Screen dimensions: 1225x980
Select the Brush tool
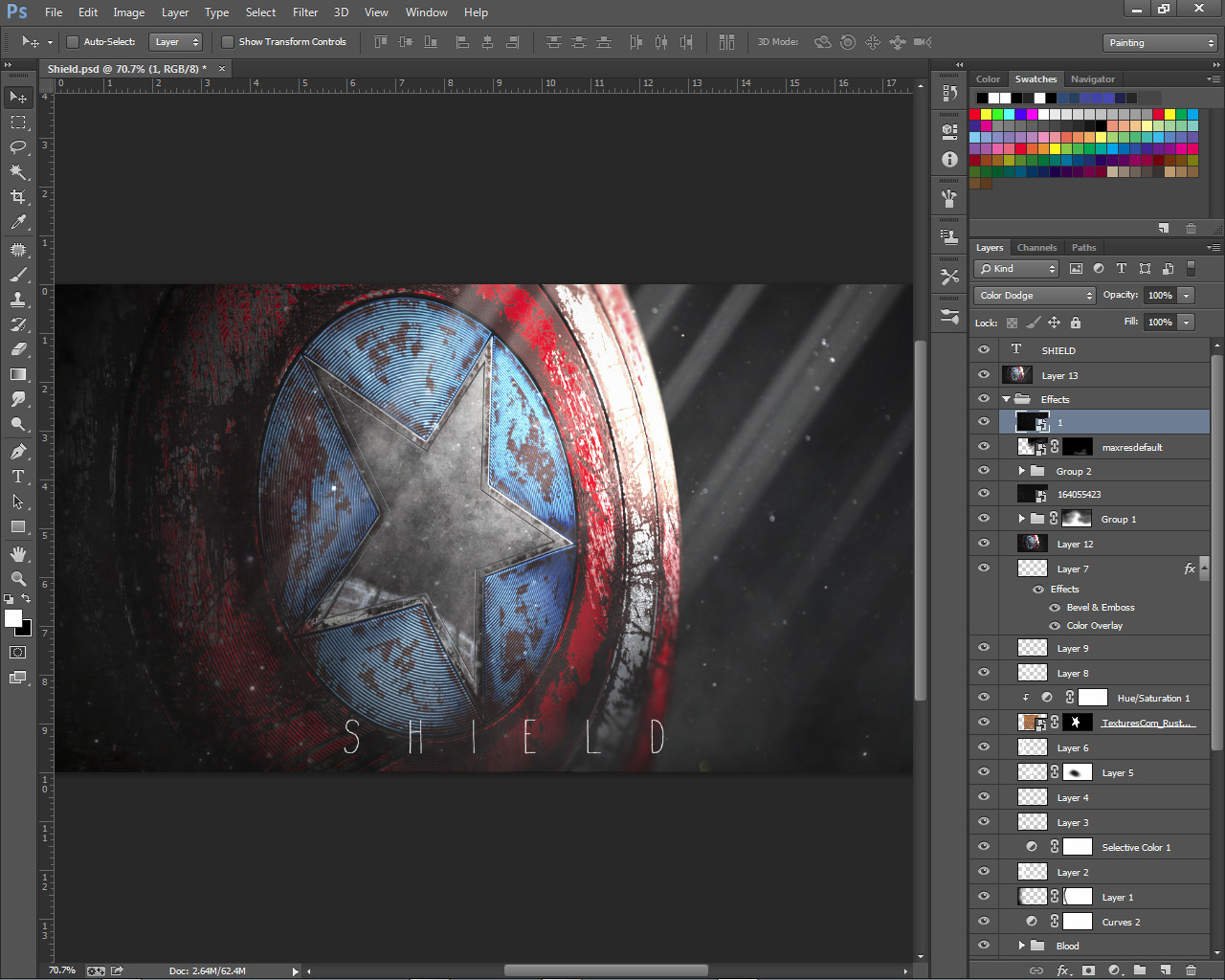tap(18, 274)
